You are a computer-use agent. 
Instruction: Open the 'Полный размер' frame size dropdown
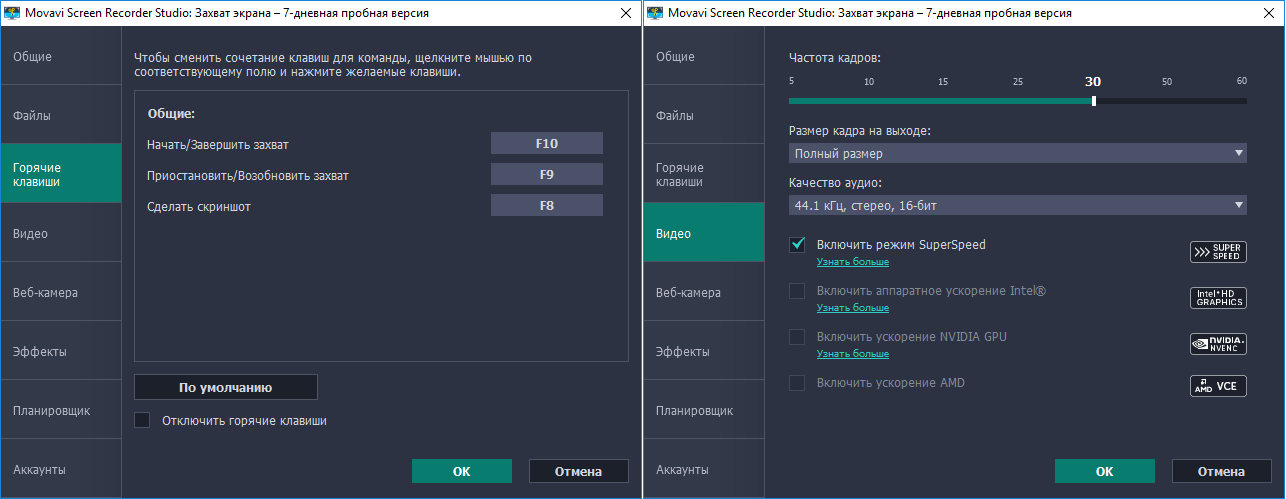click(1018, 154)
